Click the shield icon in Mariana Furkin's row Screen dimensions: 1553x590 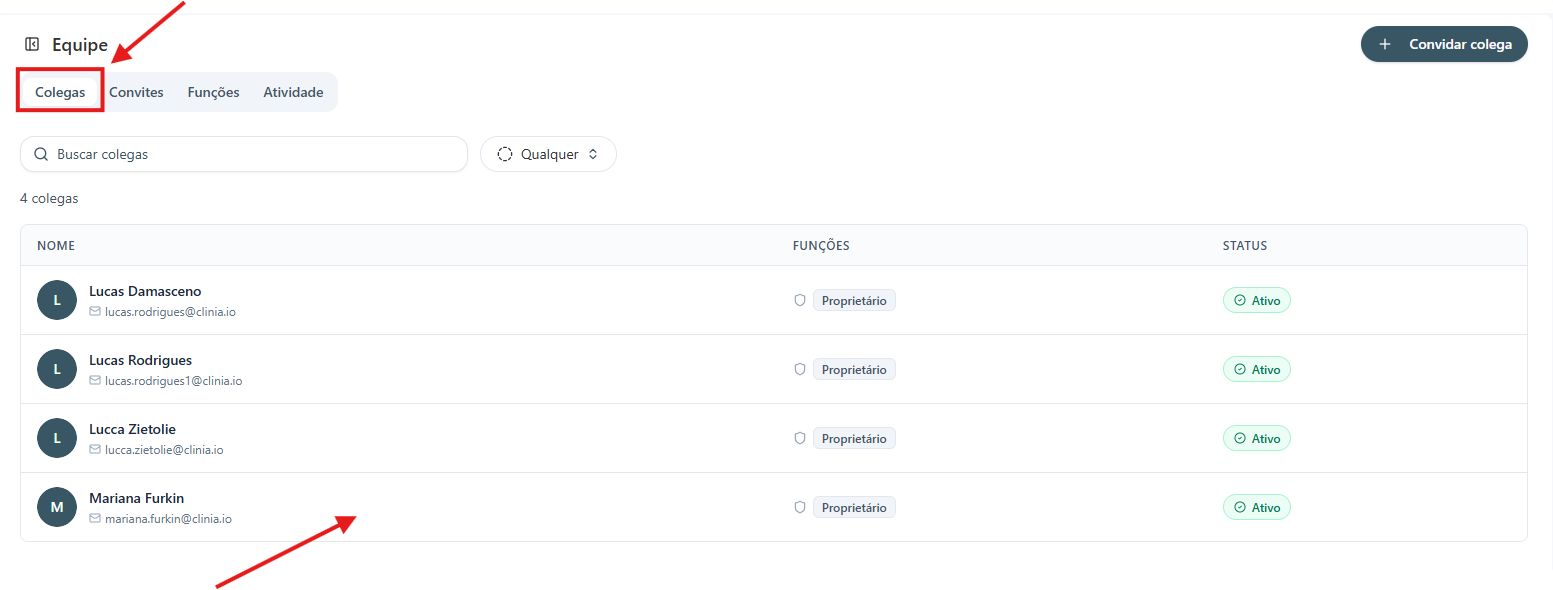click(x=800, y=507)
